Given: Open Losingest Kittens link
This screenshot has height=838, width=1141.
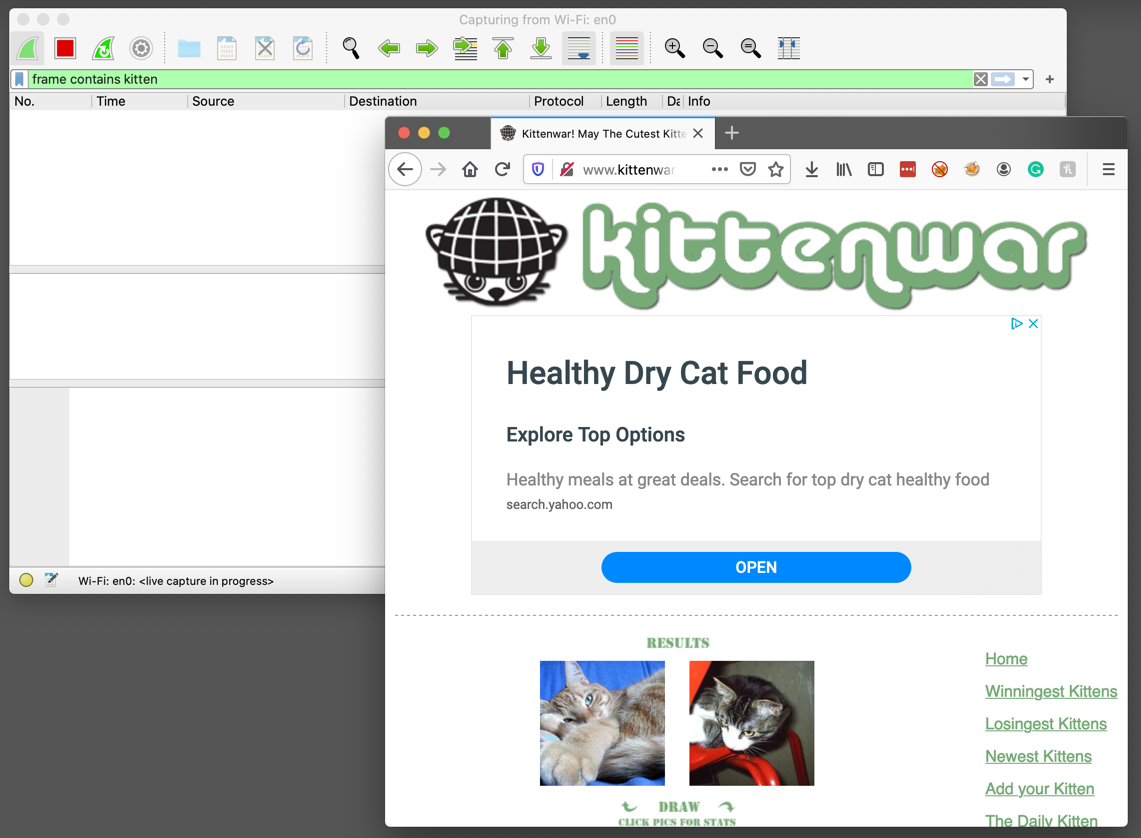Looking at the screenshot, I should pyautogui.click(x=1046, y=724).
